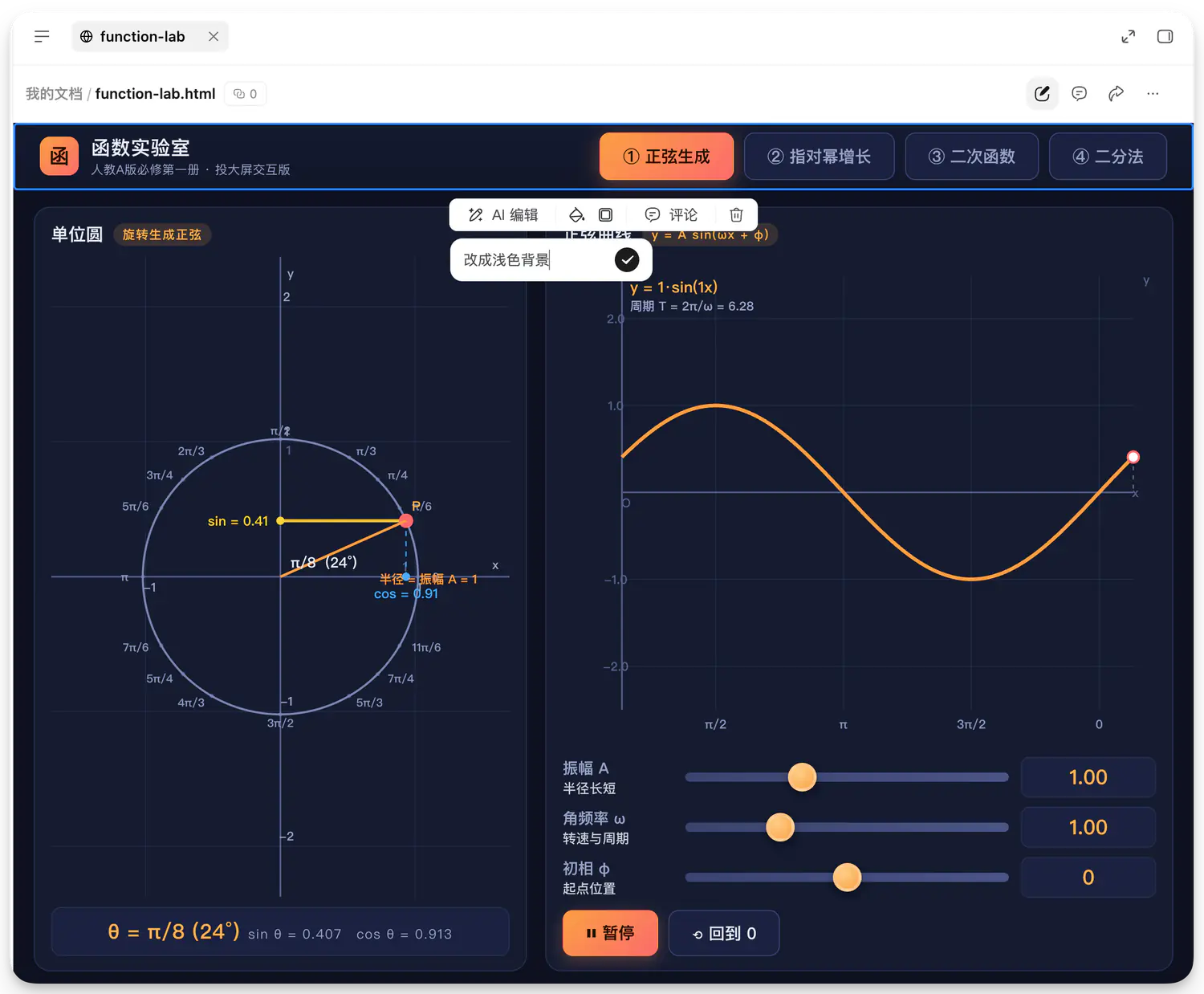1204x994 pixels.
Task: Adjust the 初相 φ slider handle
Action: (847, 877)
